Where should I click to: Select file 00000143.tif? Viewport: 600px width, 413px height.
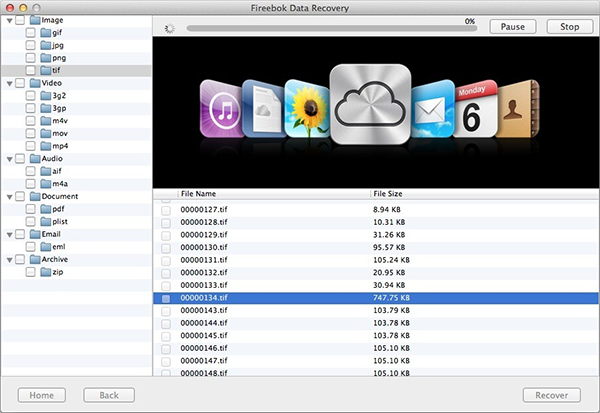[376, 310]
